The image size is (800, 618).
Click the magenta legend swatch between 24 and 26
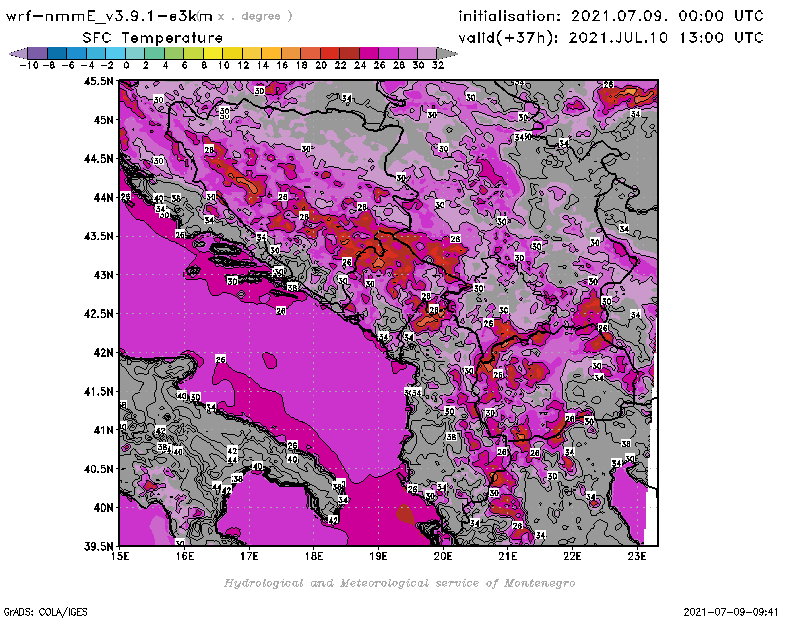pos(368,53)
